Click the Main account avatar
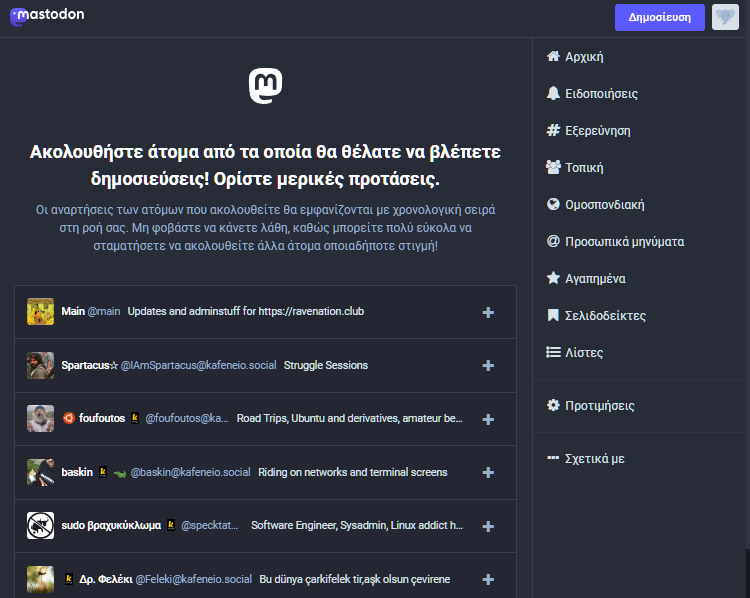 [x=40, y=311]
